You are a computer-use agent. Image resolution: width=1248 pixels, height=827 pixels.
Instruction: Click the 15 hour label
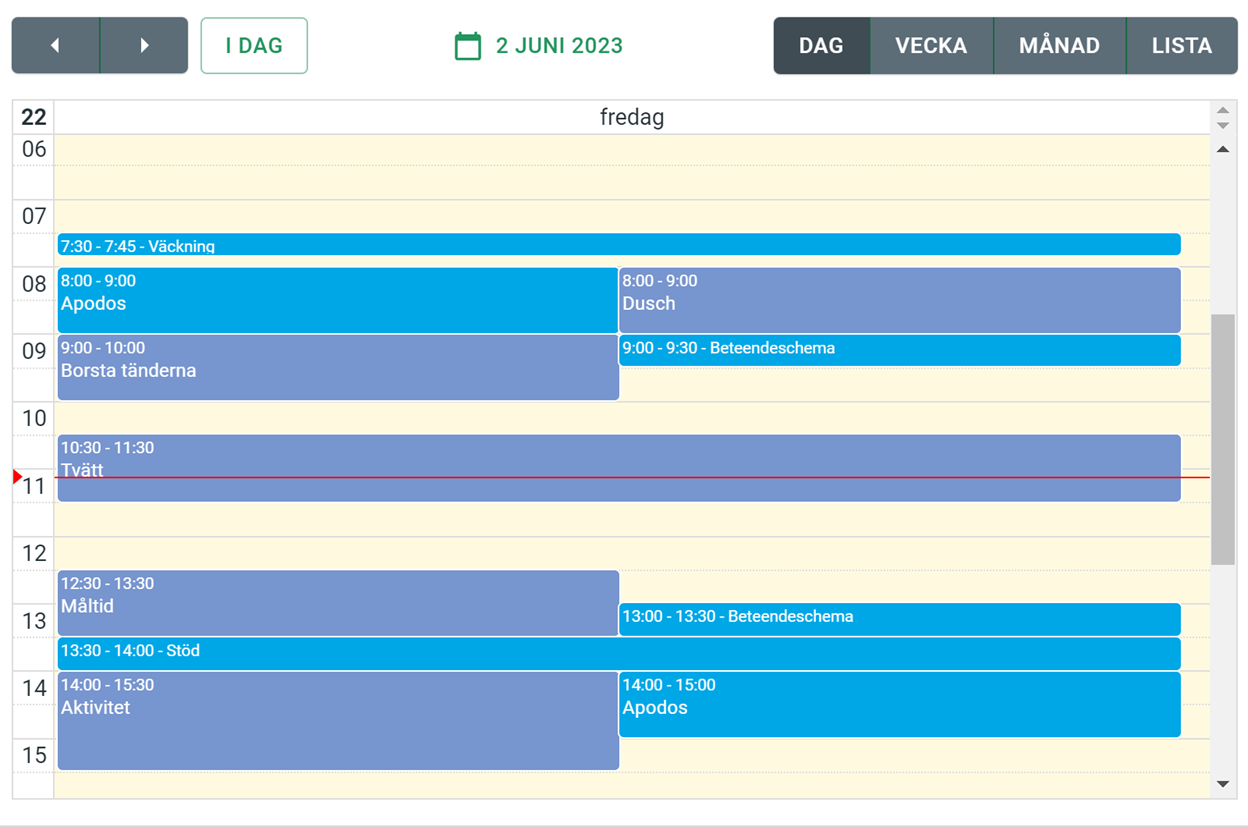(34, 755)
